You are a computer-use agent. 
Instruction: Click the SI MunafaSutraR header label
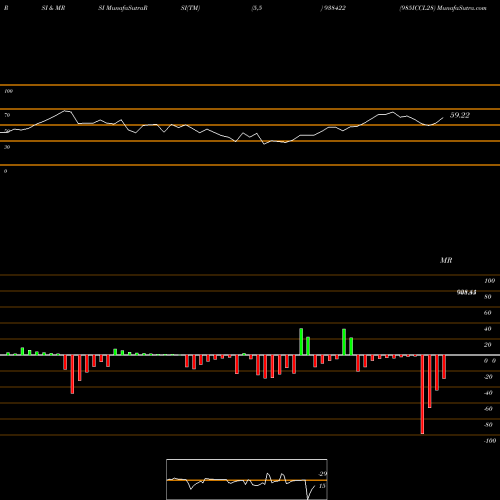pos(123,8)
